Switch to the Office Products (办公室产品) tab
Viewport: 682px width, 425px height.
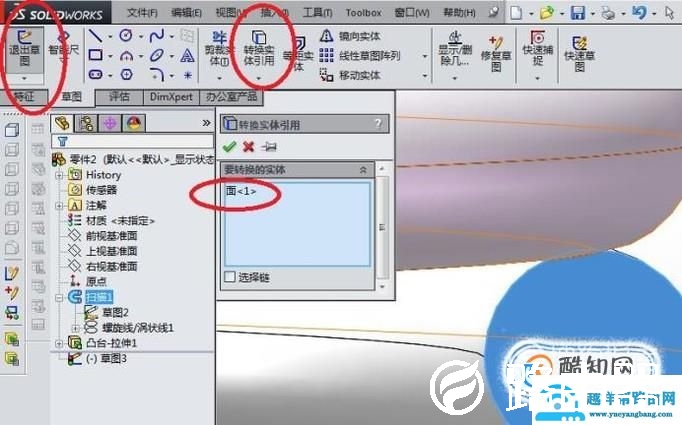tap(231, 97)
